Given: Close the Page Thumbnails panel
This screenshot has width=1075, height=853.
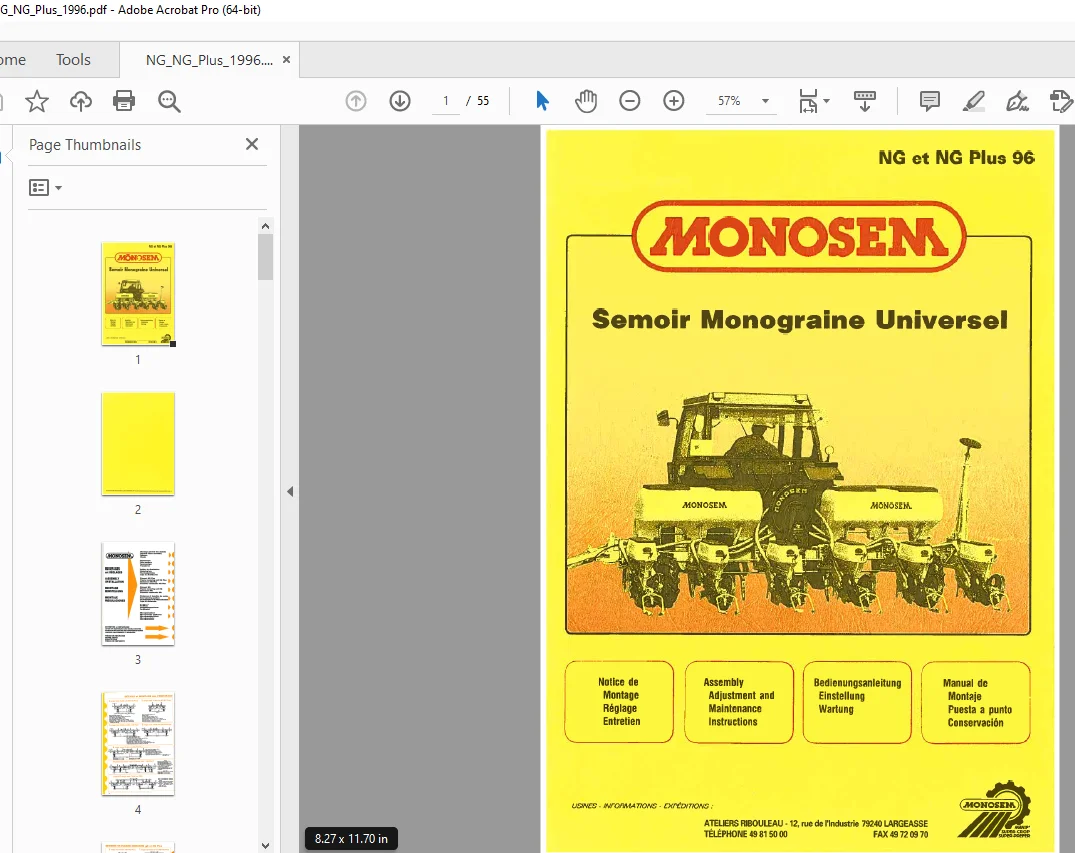Looking at the screenshot, I should tap(252, 144).
